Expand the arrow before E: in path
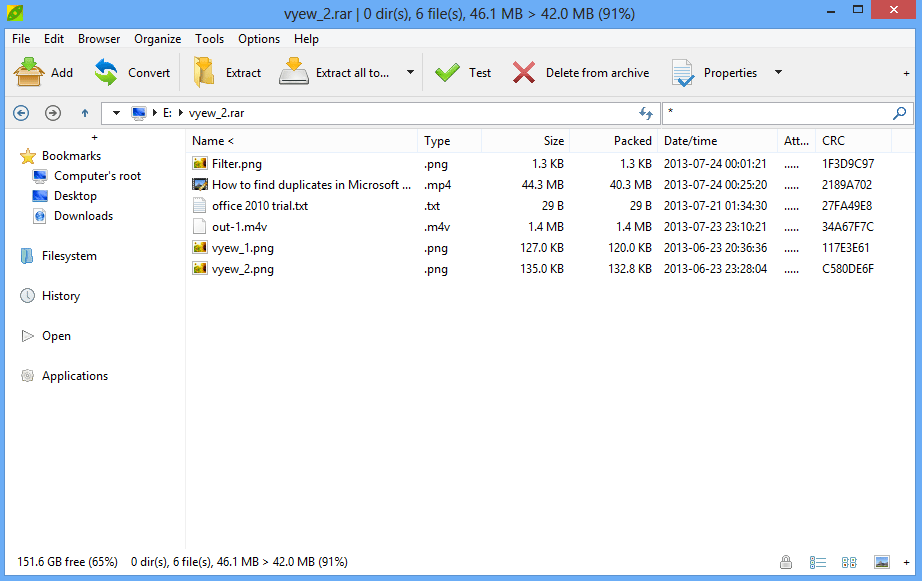Screen dimensions: 922x581 pos(155,113)
